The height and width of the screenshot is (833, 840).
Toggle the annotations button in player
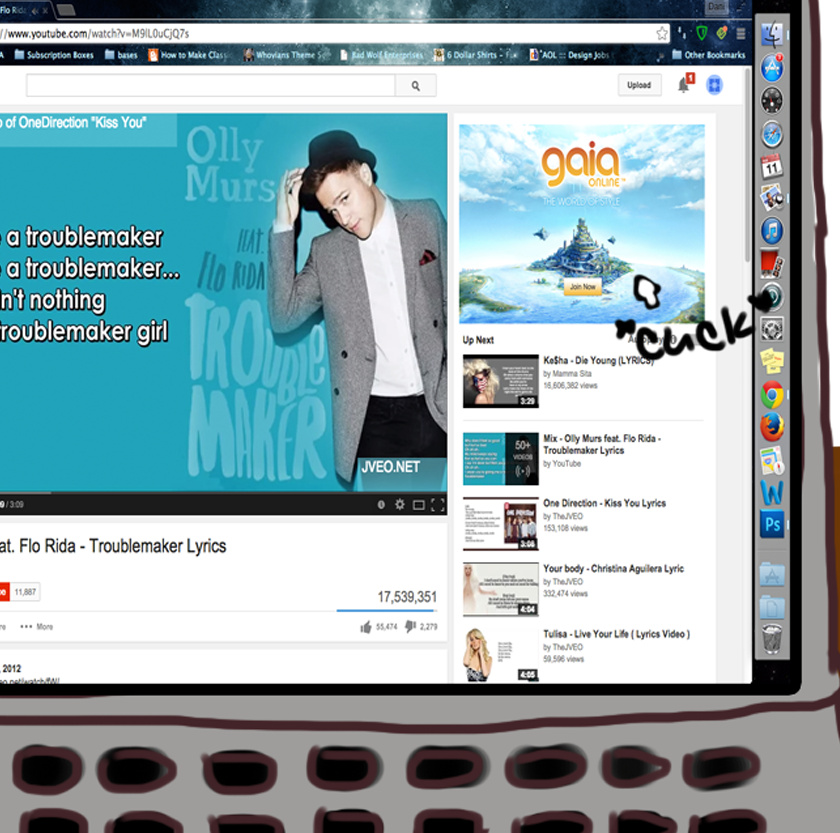pos(381,505)
